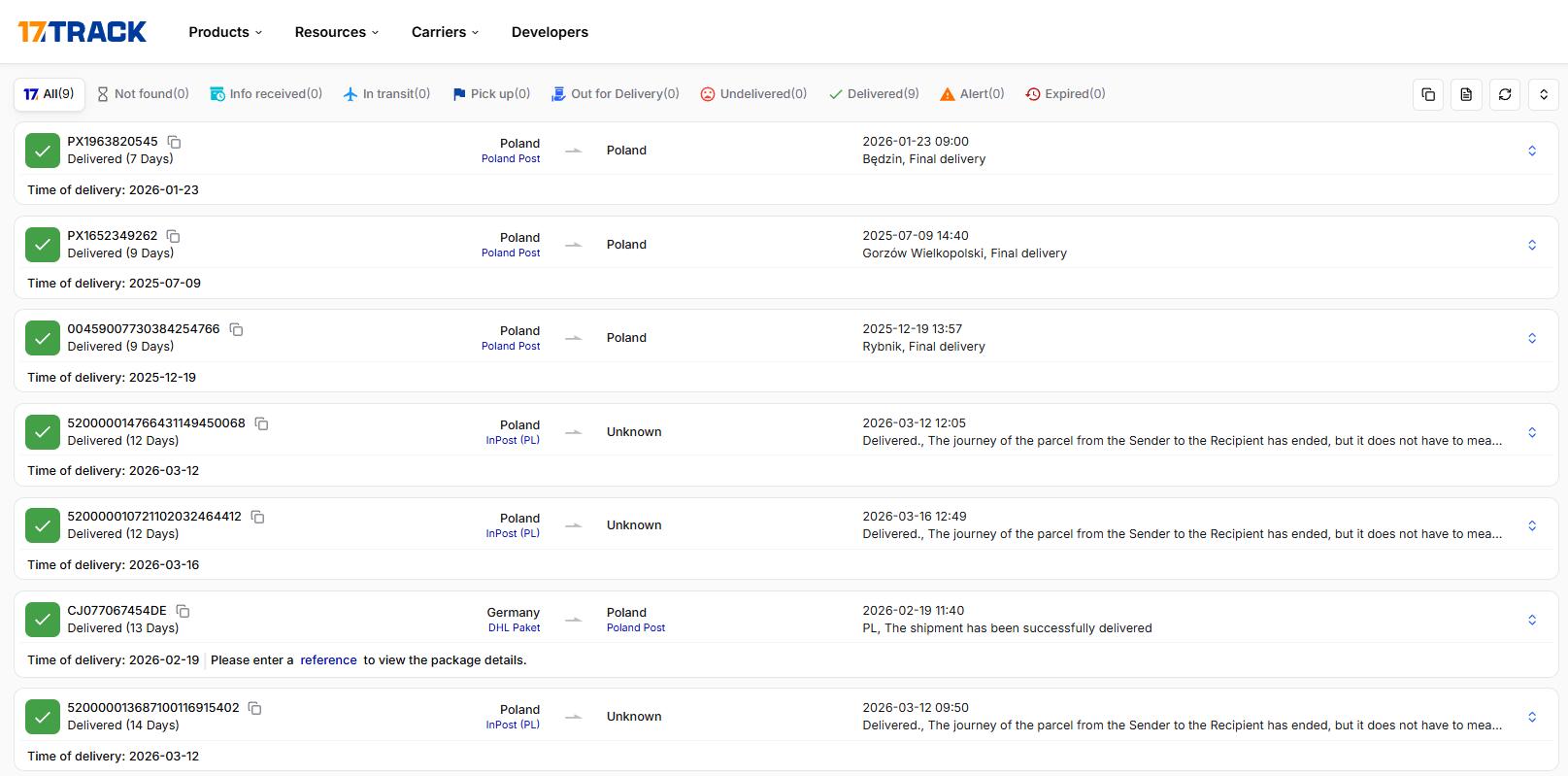Screen dimensions: 1568x776
Task: Refresh all tracking results
Action: click(x=1505, y=94)
